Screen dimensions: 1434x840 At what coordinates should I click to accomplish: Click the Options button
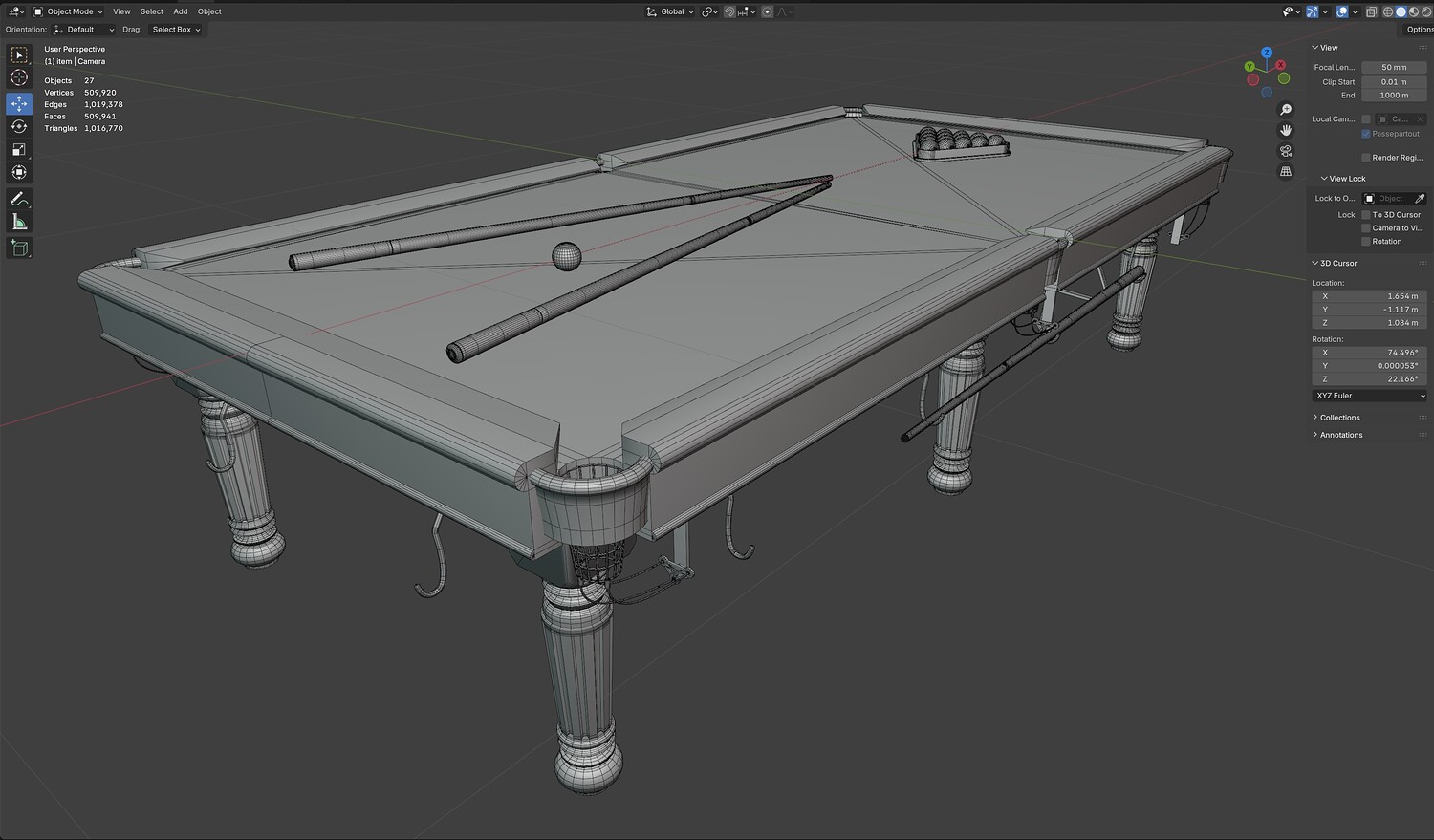(1419, 30)
